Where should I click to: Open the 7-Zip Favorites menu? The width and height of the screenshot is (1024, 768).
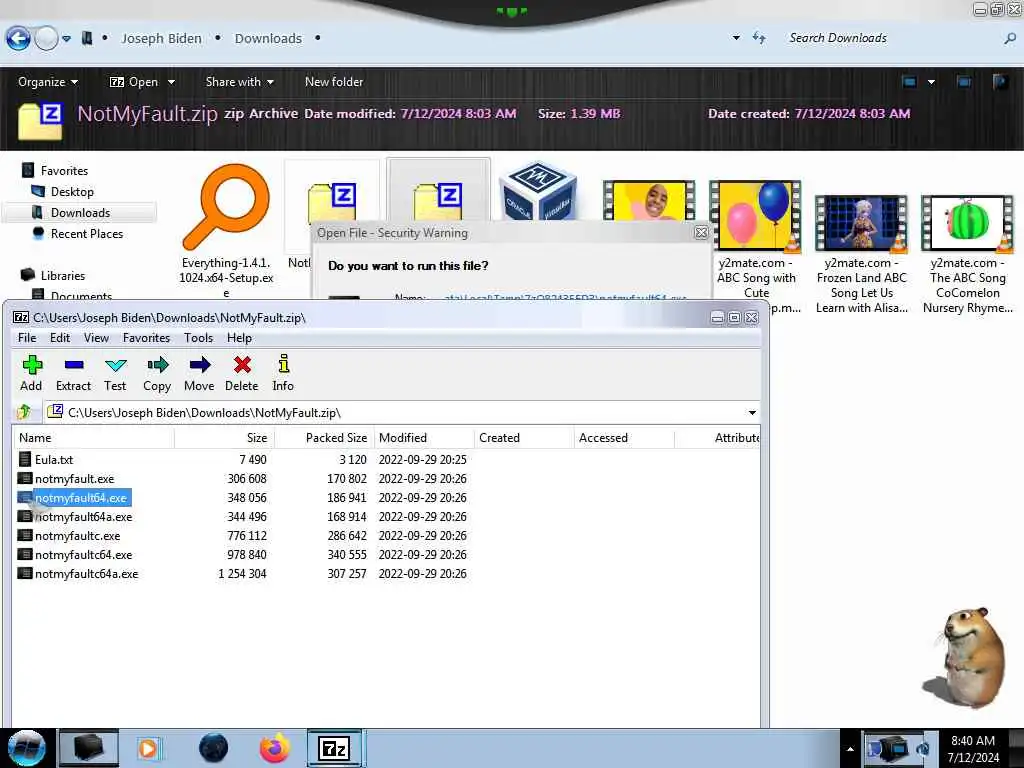[x=146, y=338]
